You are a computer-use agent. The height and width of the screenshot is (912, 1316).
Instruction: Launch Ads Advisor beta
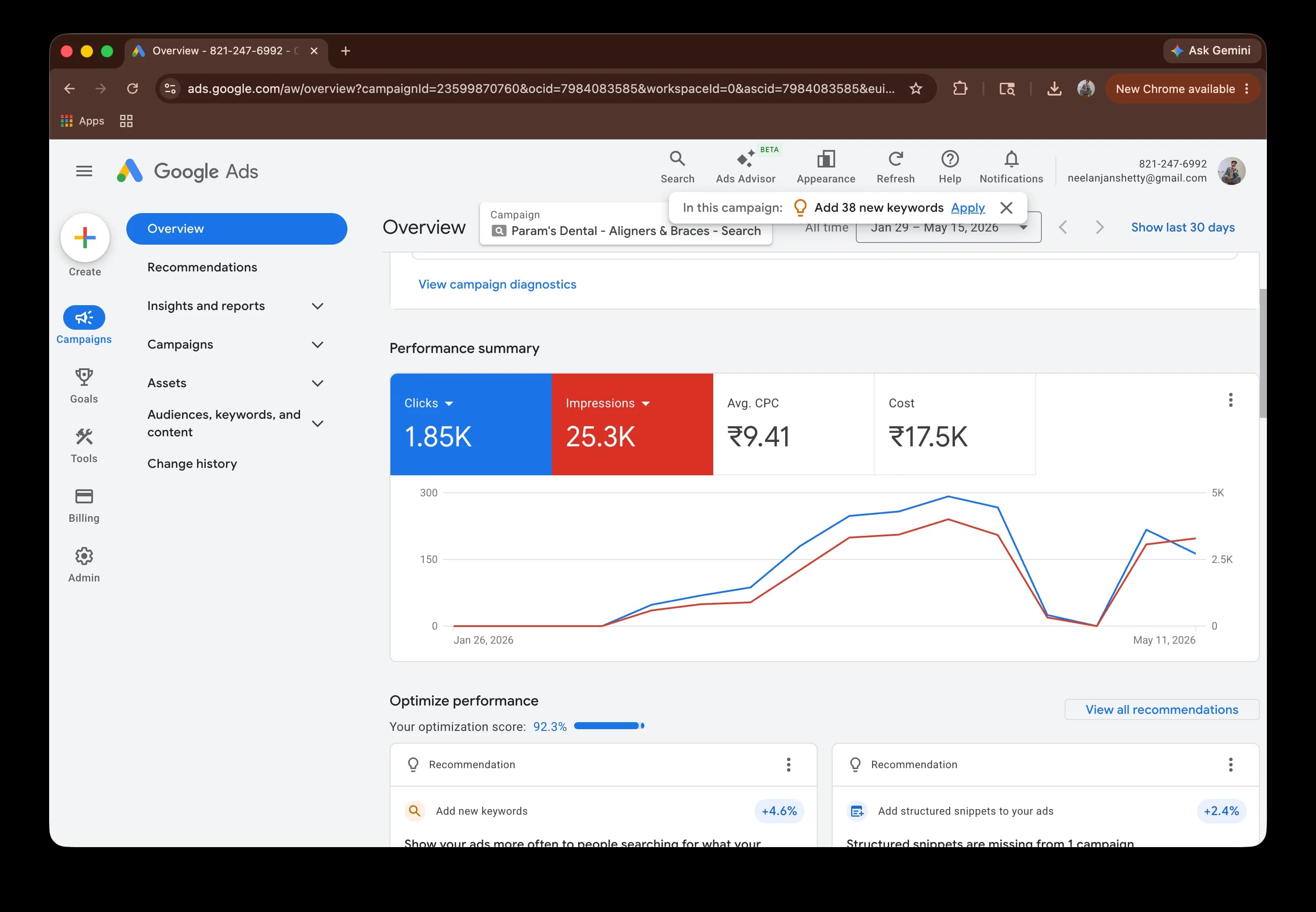tap(745, 167)
